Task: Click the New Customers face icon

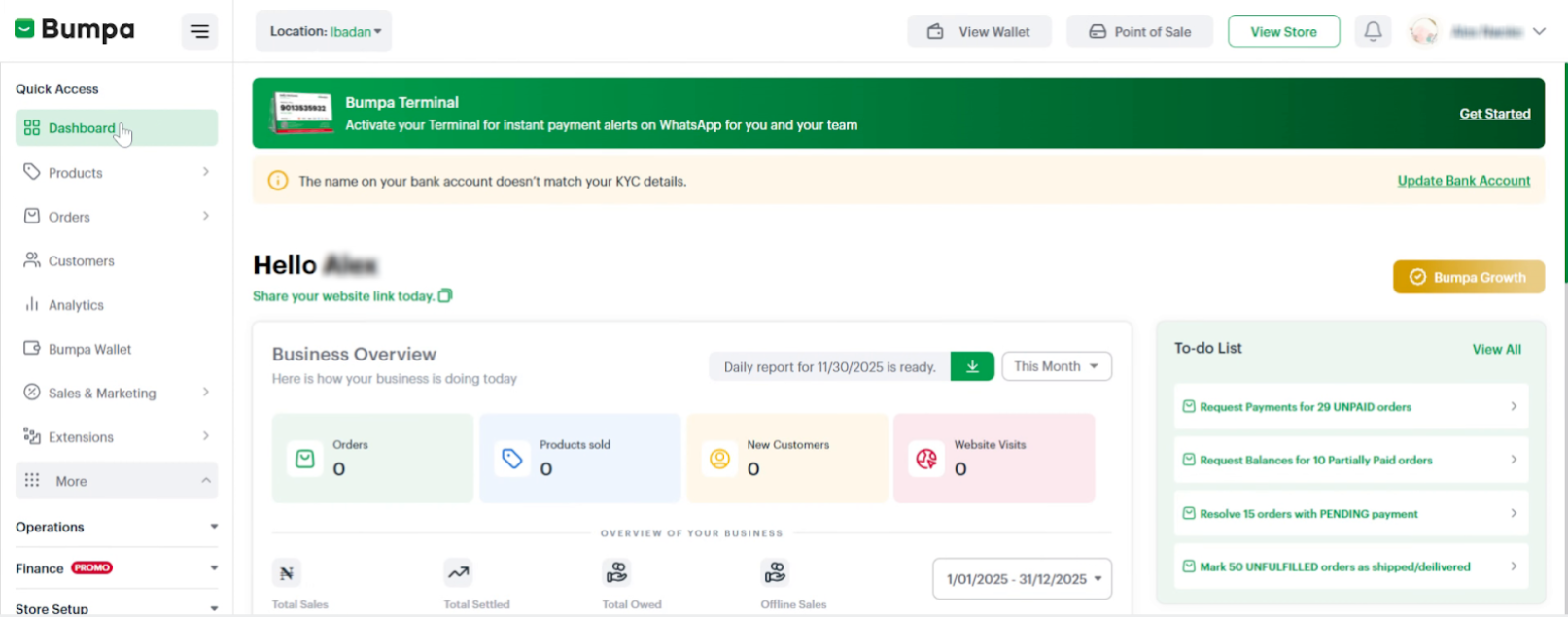Action: (719, 459)
